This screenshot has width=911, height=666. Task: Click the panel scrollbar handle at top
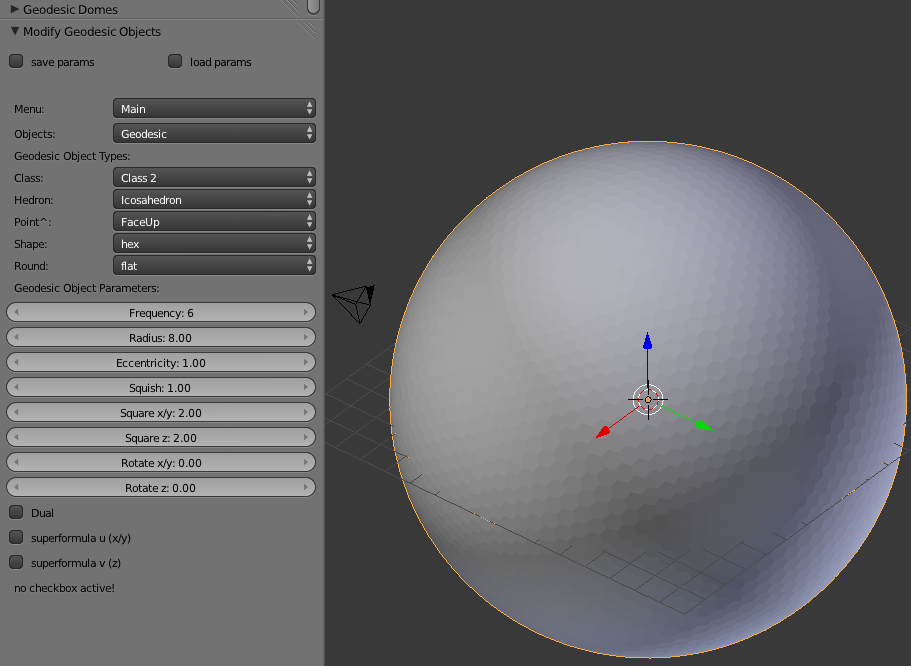(313, 6)
